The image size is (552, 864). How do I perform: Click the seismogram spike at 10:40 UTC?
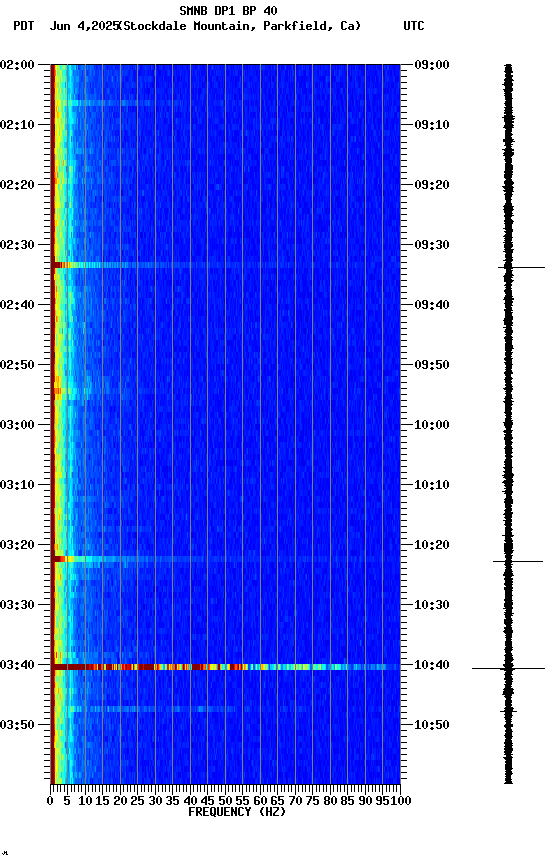coord(508,668)
